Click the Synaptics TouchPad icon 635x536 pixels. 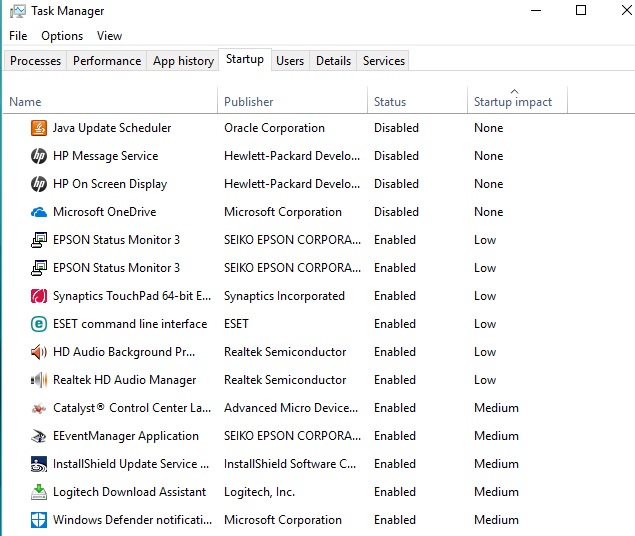(x=39, y=296)
